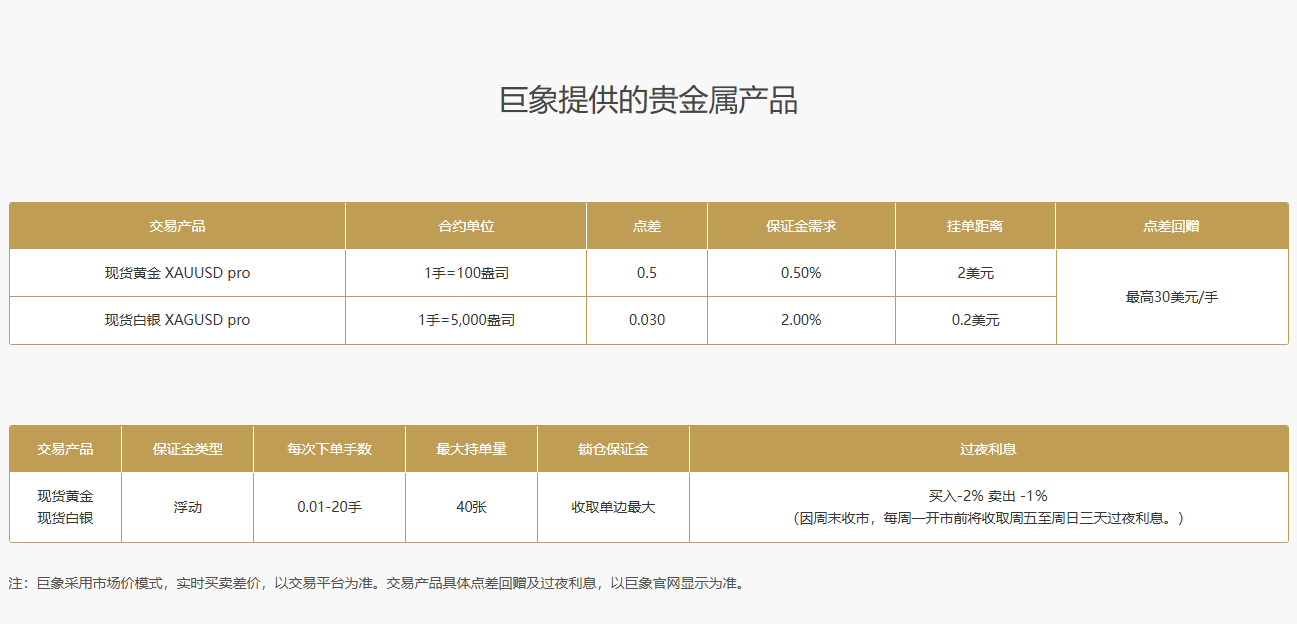This screenshot has width=1297, height=624.
Task: Select the 浮动 margin type cell
Action: (x=187, y=507)
